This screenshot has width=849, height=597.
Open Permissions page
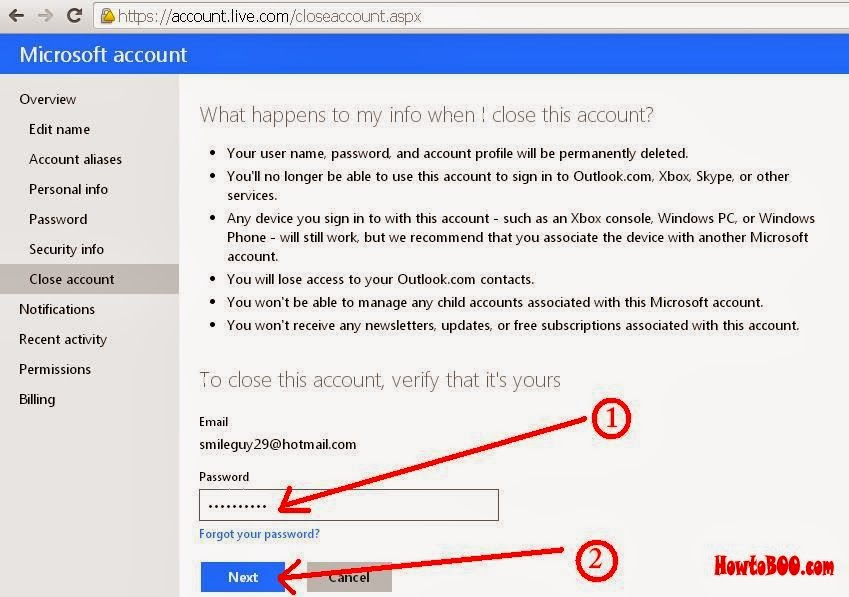click(x=55, y=369)
